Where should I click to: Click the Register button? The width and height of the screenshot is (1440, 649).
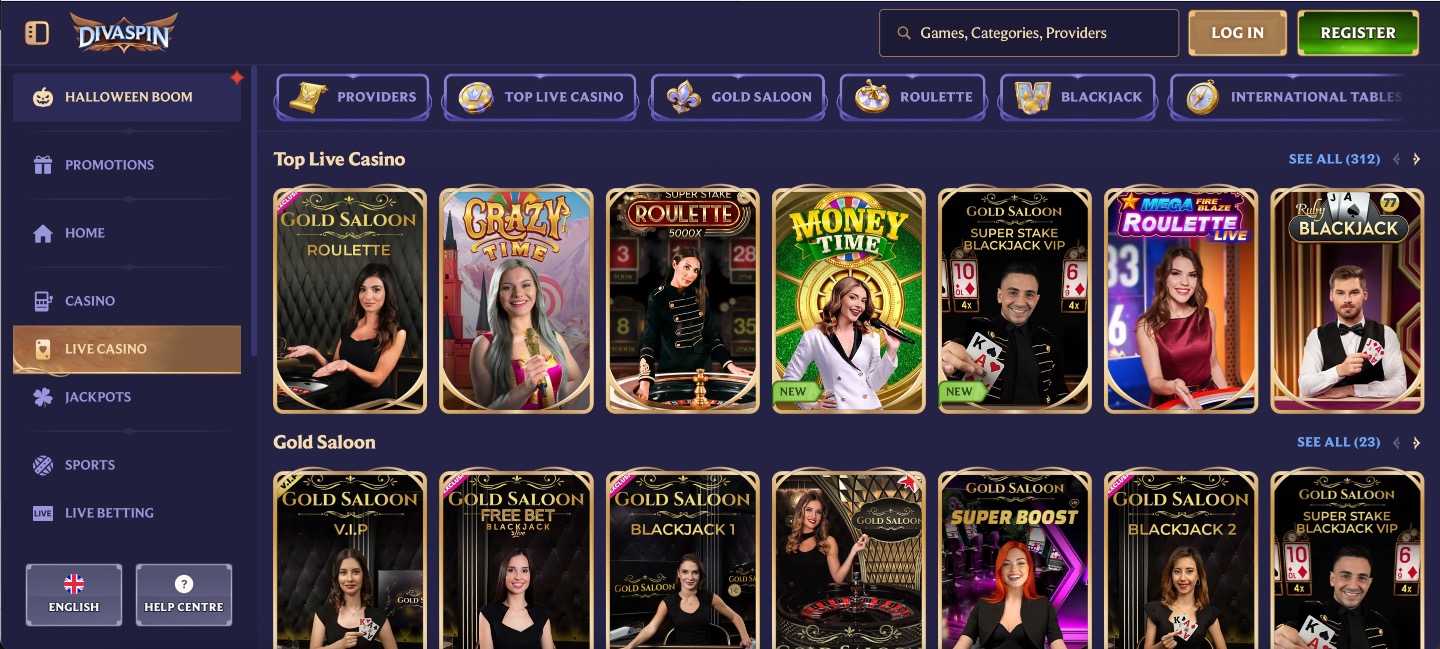pyautogui.click(x=1358, y=33)
